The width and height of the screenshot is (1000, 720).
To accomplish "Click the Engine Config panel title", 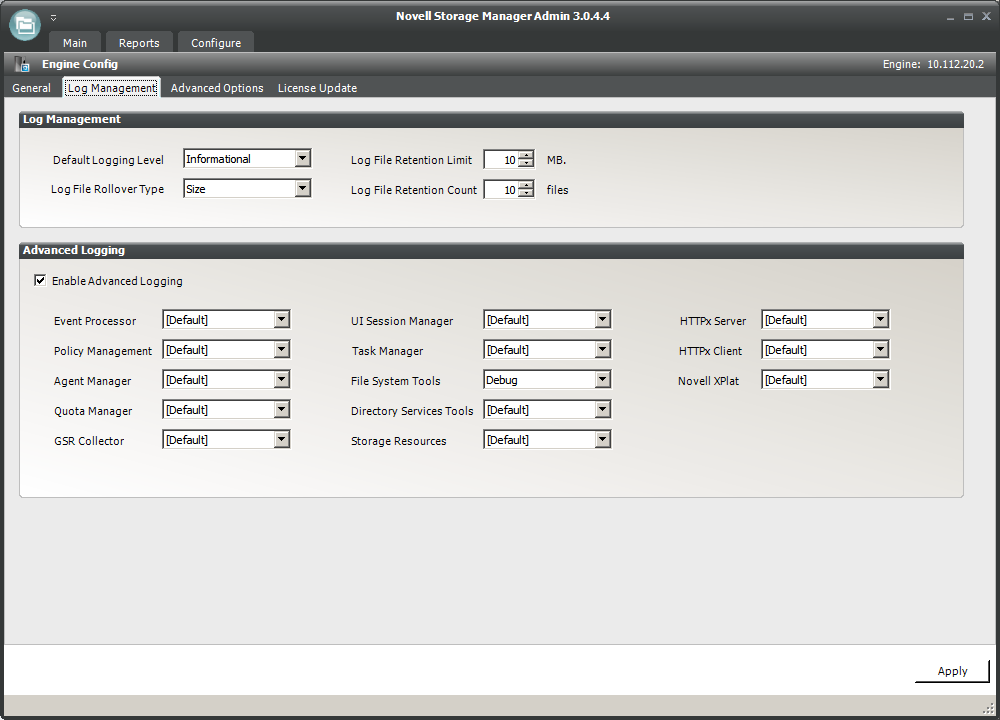I will [x=80, y=64].
